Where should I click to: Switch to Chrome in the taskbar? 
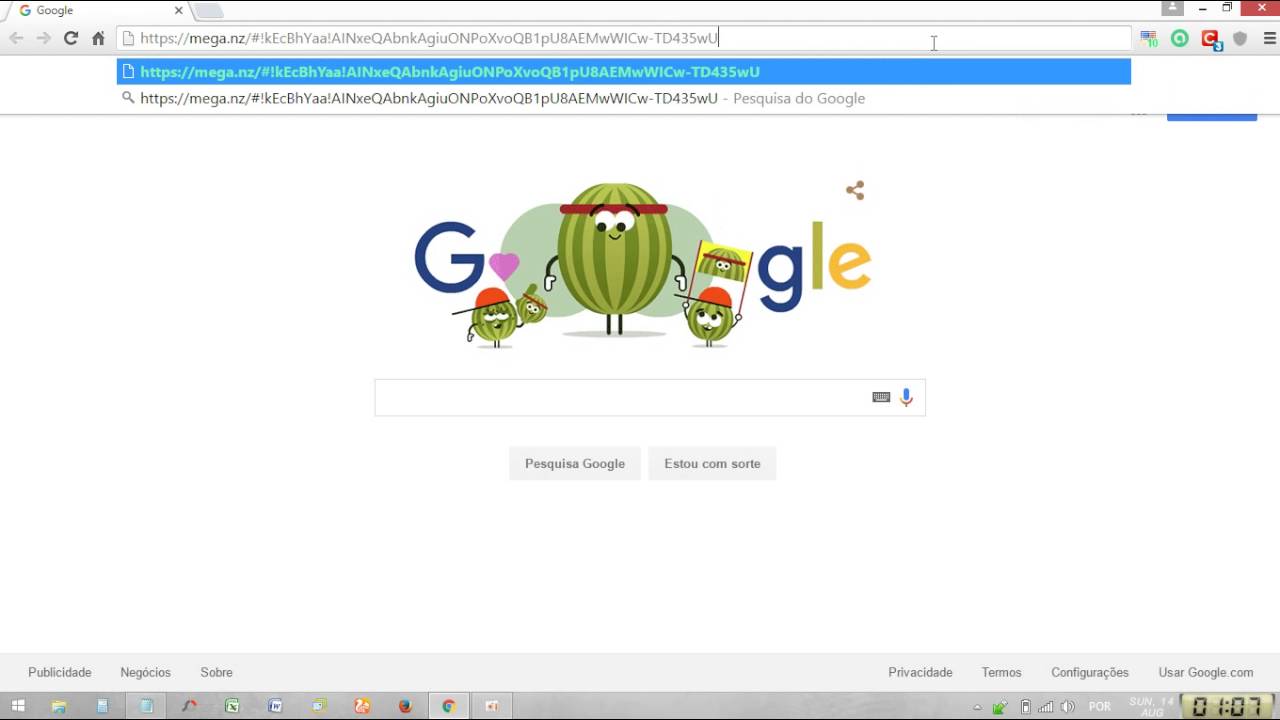(449, 706)
